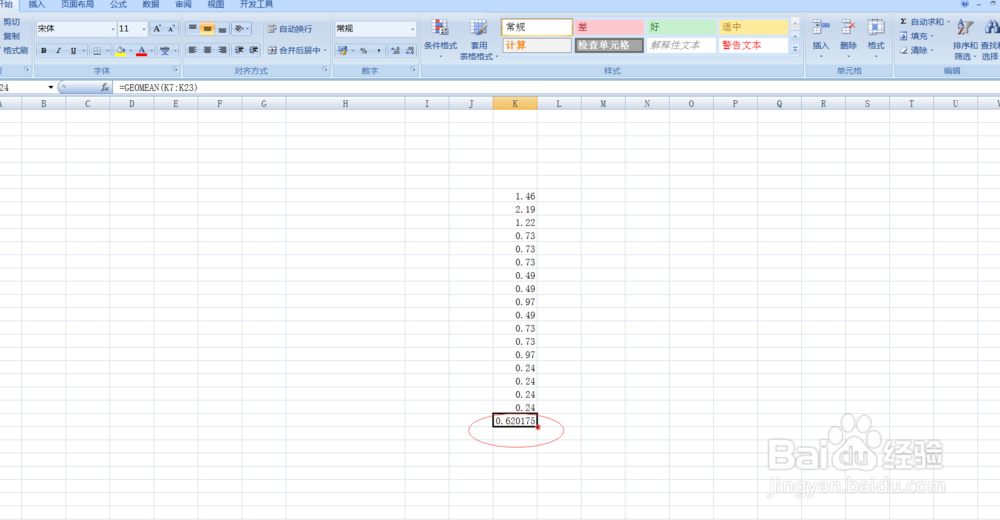
Task: Switch to the 审阅 ribbon tab
Action: (184, 4)
